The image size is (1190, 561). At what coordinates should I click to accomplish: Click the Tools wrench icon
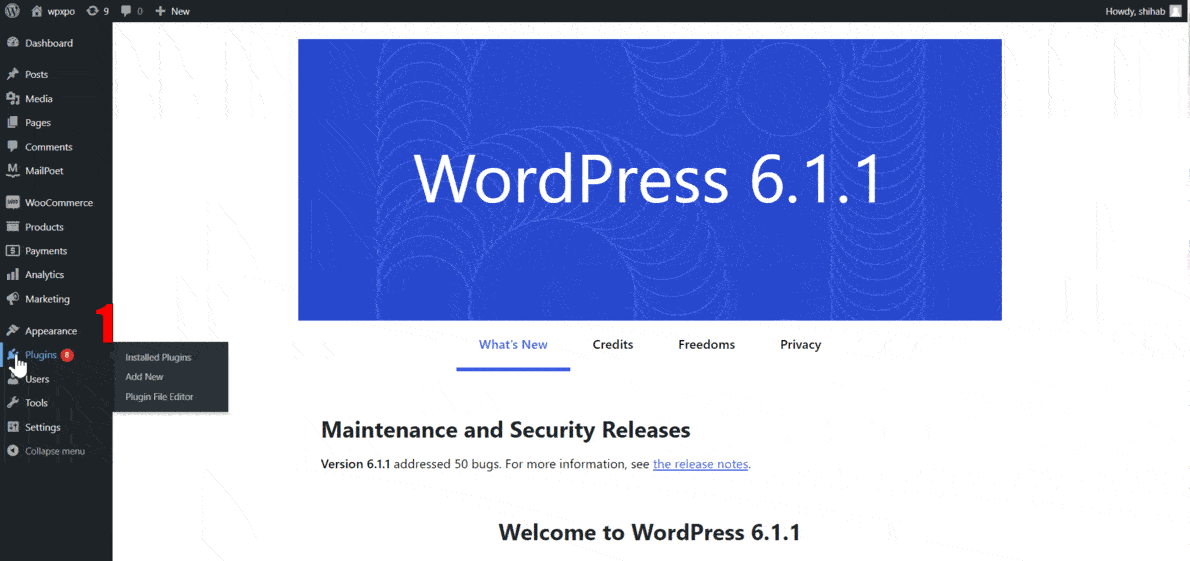pos(12,403)
